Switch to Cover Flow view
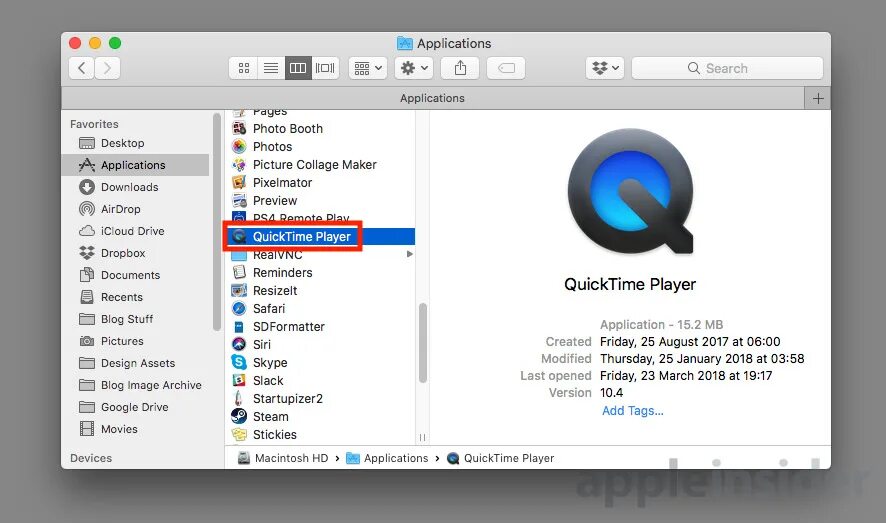The height and width of the screenshot is (523, 886). coord(325,68)
